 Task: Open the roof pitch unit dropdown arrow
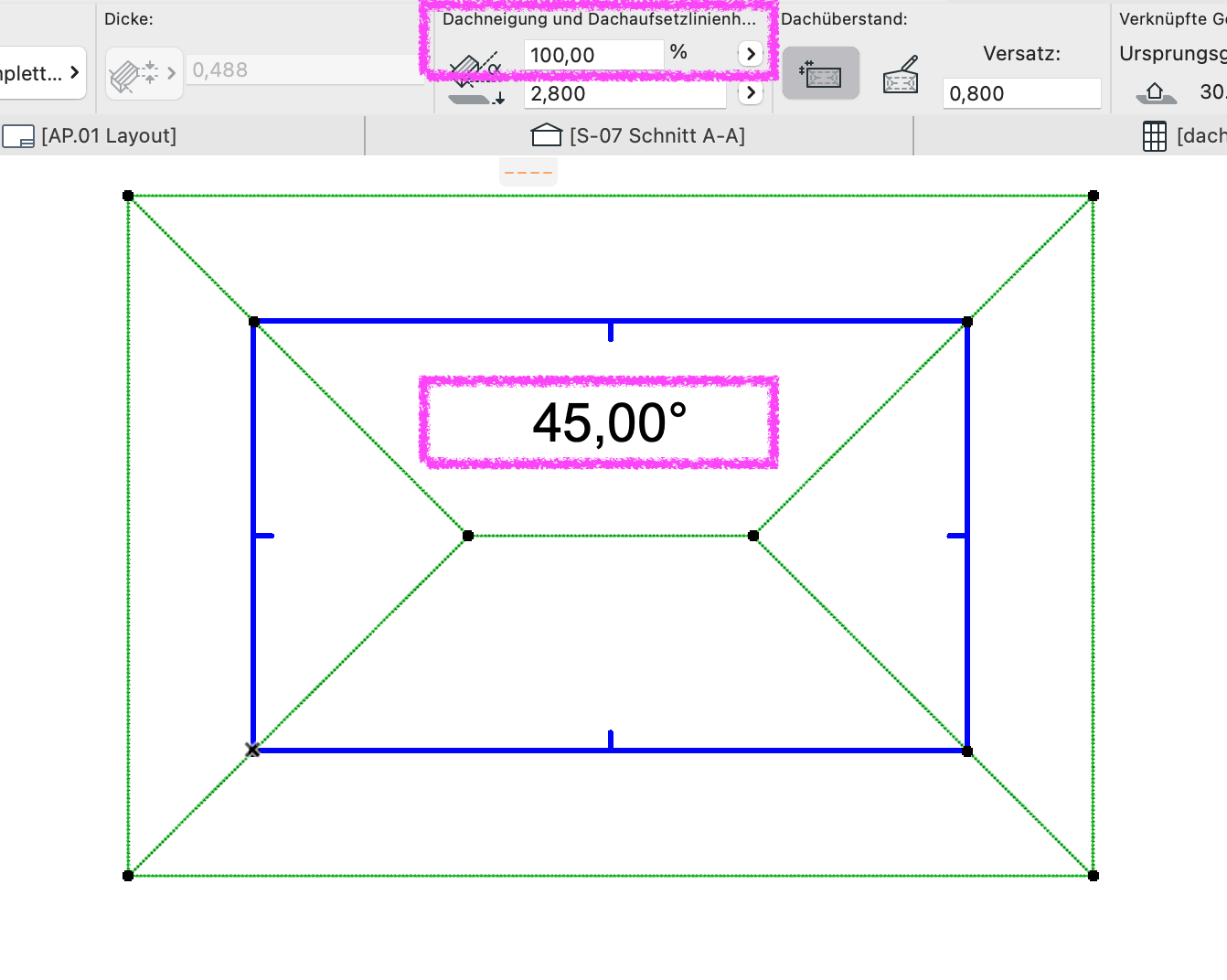click(751, 54)
